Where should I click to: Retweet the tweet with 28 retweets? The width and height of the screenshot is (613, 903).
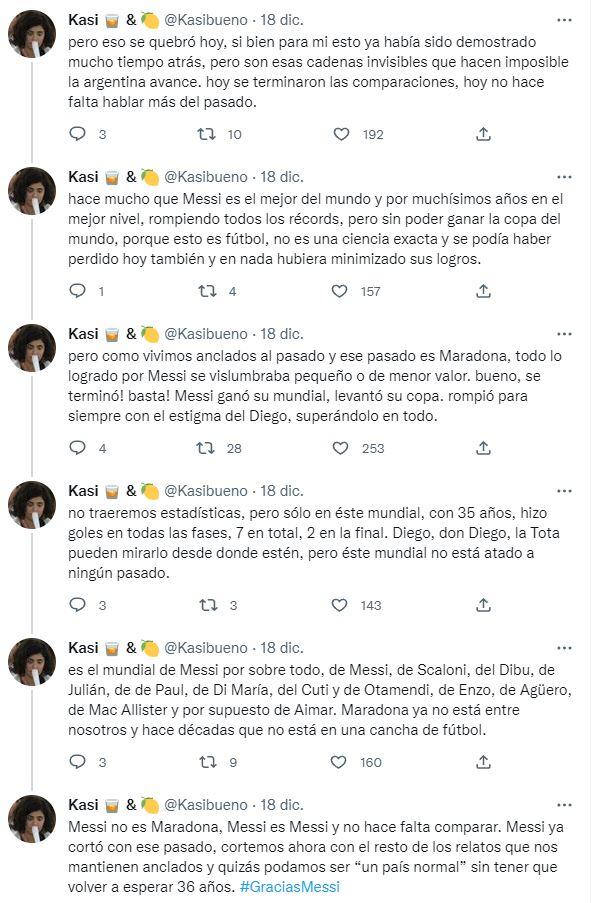click(209, 448)
